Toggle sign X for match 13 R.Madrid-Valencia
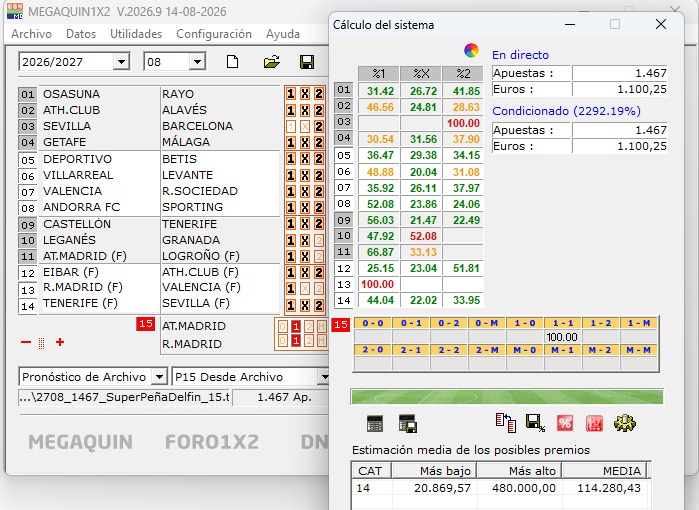This screenshot has height=510, width=699. click(305, 289)
